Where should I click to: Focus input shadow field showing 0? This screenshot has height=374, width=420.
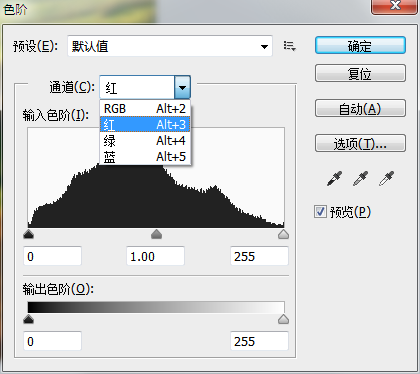click(52, 256)
